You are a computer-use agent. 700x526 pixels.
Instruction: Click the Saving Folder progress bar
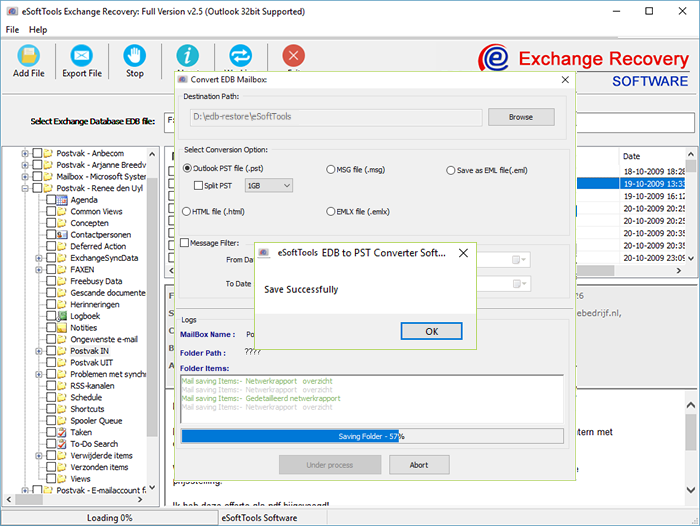pyautogui.click(x=371, y=436)
